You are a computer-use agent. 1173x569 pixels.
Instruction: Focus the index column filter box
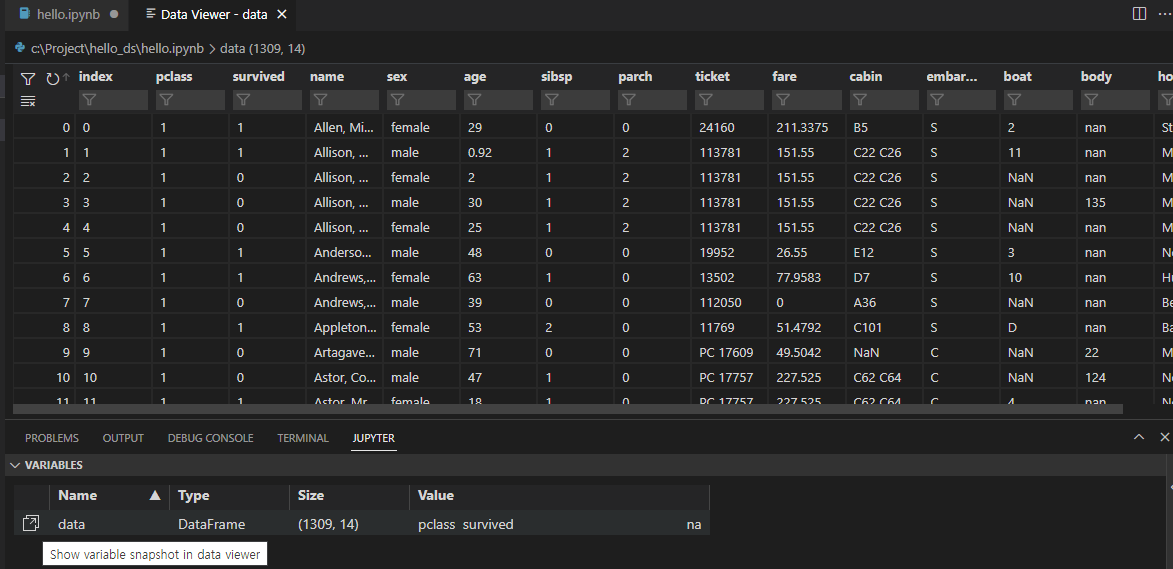point(114,100)
